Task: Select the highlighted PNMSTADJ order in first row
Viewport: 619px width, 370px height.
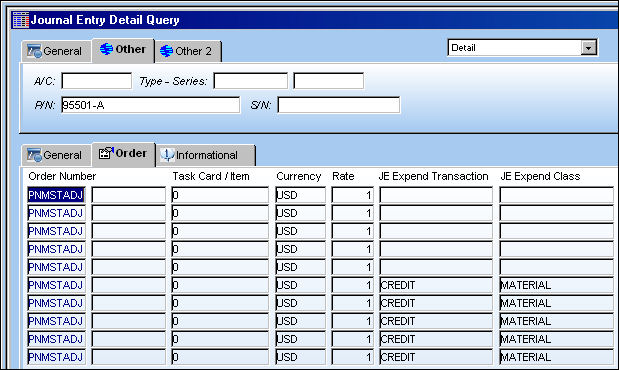Action: pyautogui.click(x=56, y=195)
